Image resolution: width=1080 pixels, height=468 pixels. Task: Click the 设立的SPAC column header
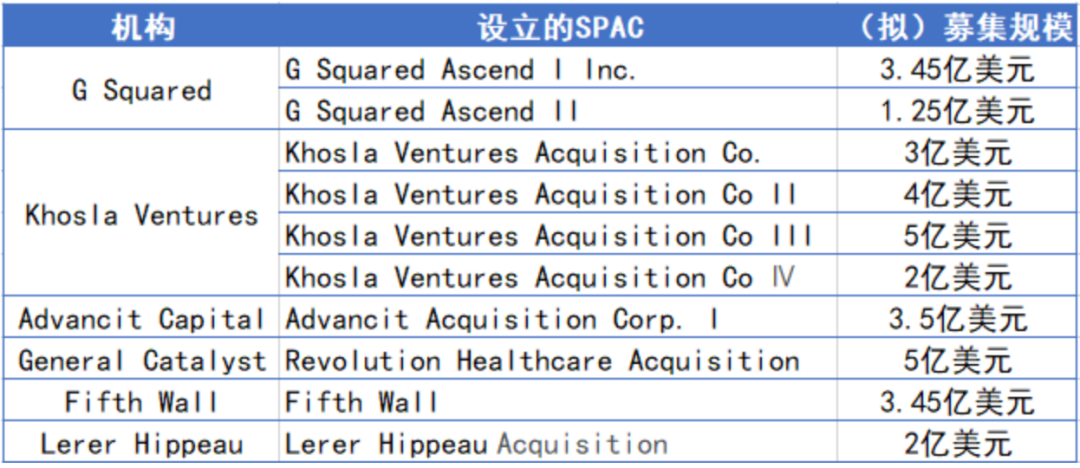tap(558, 27)
